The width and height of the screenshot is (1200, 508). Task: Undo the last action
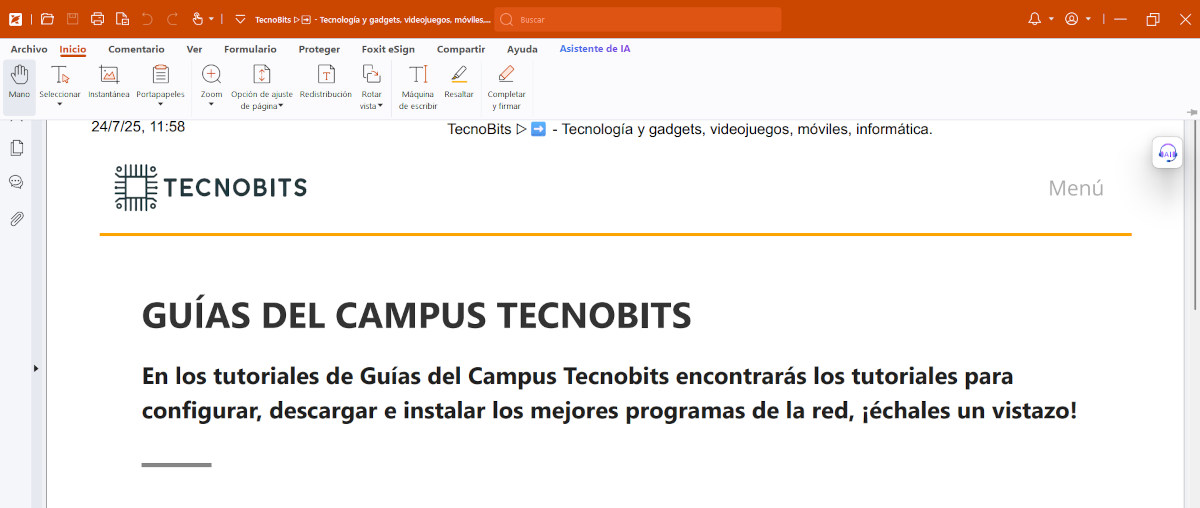pos(147,19)
